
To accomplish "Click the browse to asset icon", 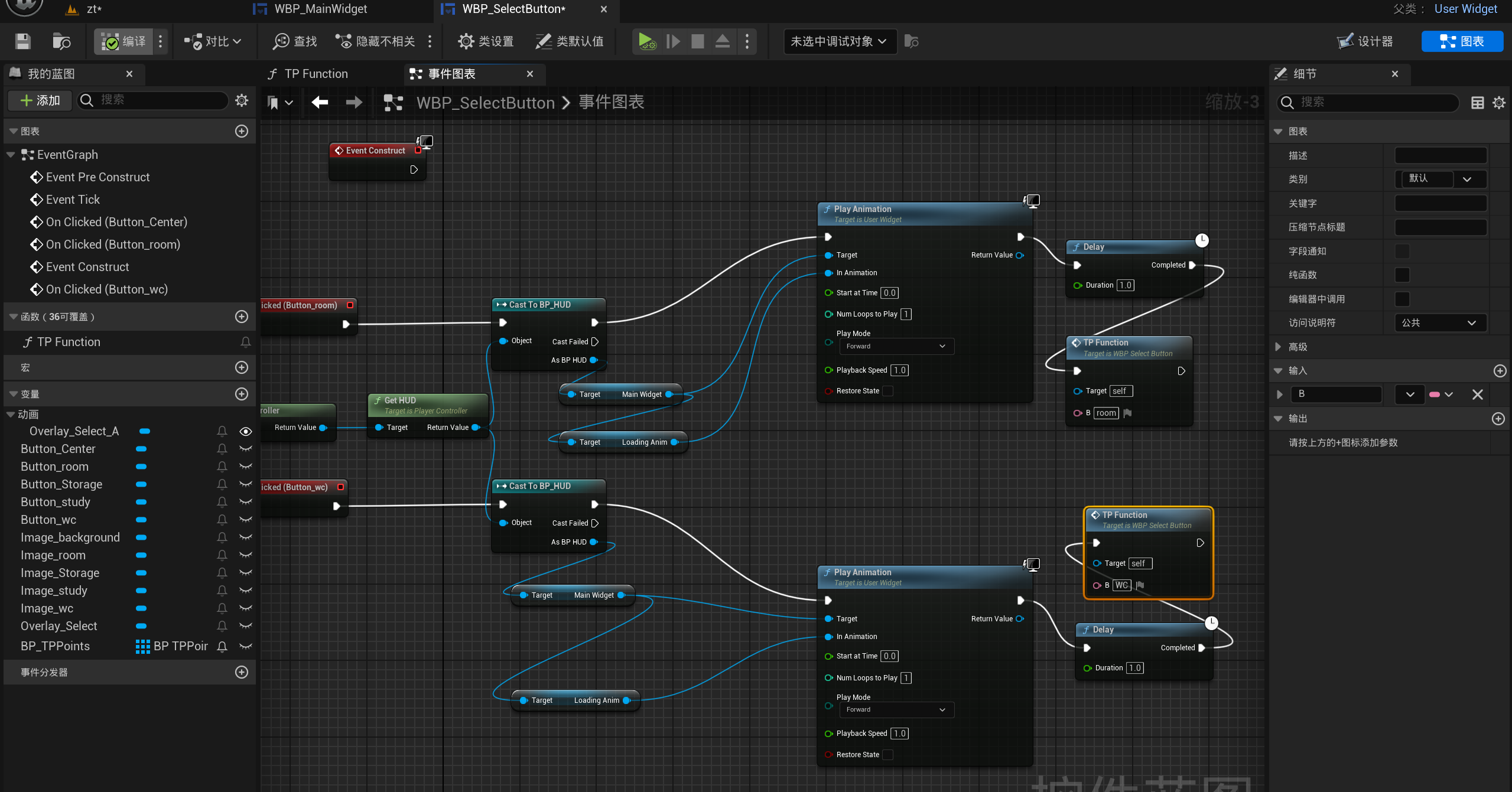I will pos(61,41).
